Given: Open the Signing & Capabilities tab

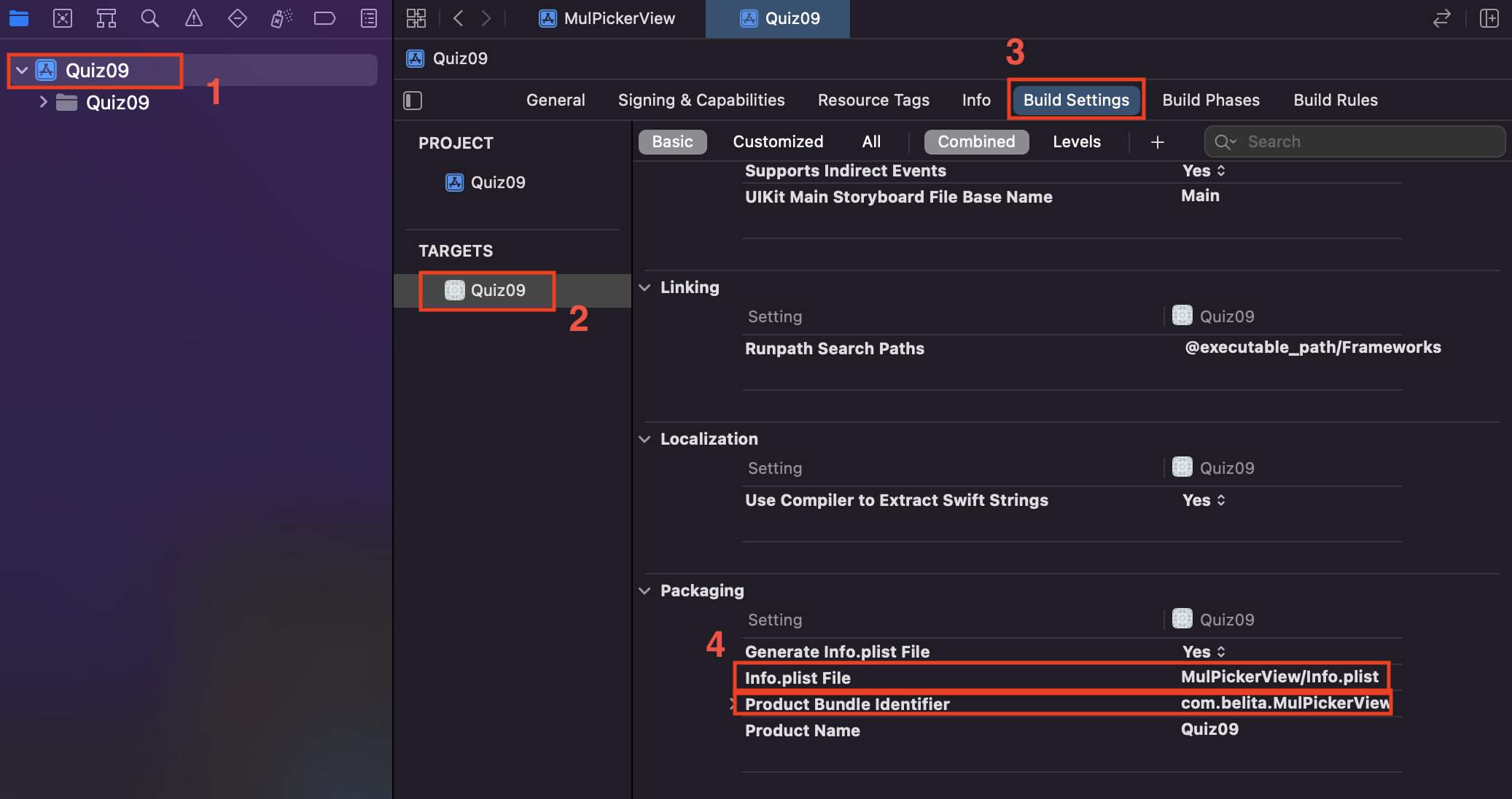Looking at the screenshot, I should 701,101.
